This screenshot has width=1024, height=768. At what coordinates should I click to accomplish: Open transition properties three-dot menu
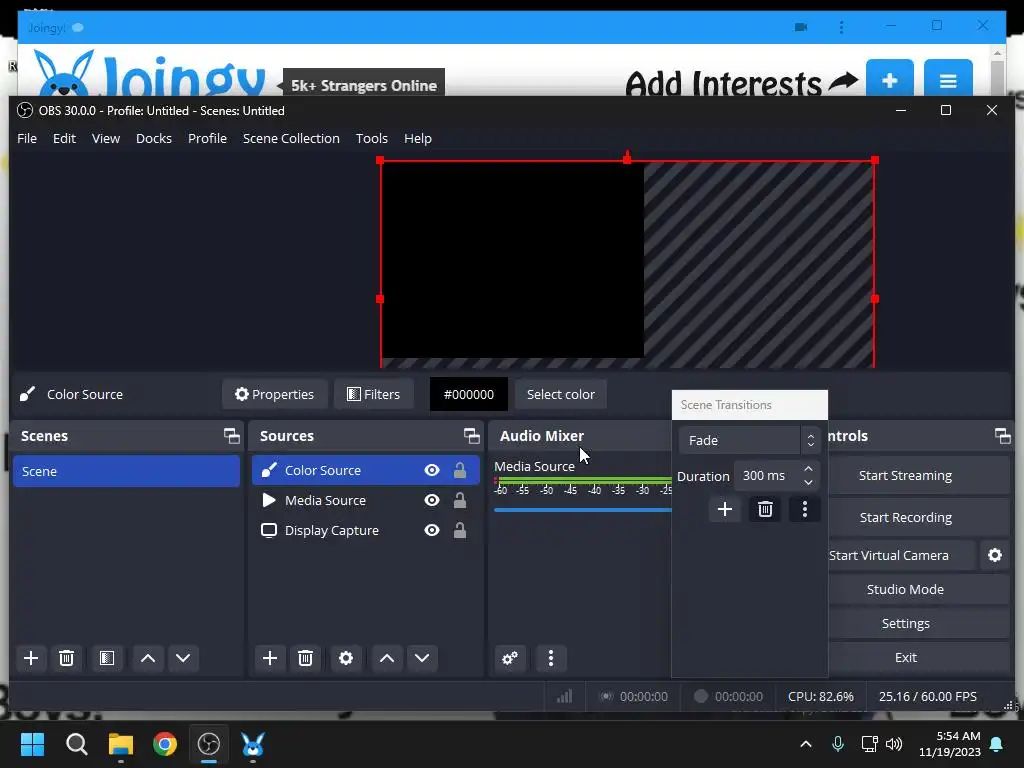coord(805,509)
